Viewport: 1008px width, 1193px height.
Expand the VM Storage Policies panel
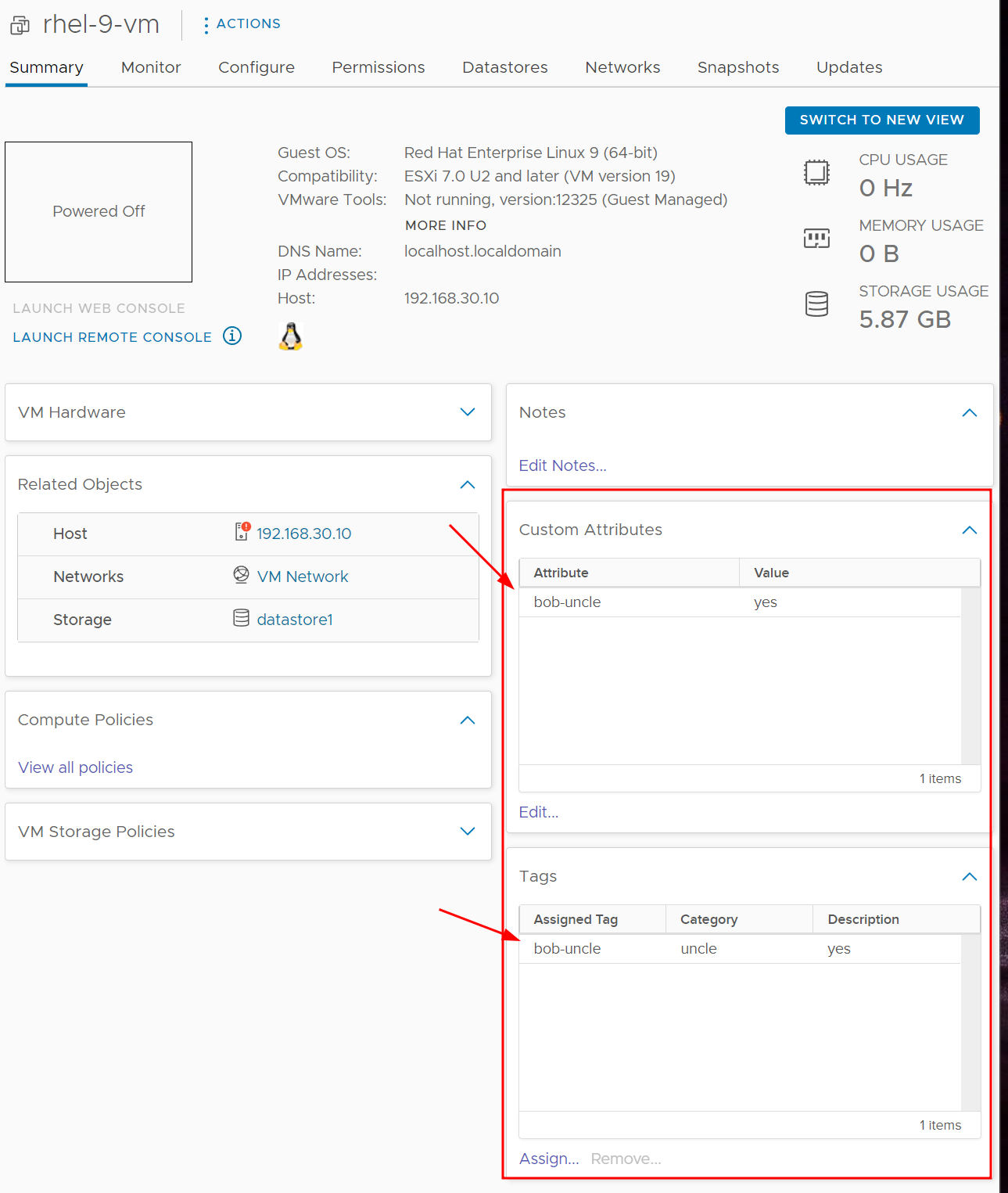468,832
